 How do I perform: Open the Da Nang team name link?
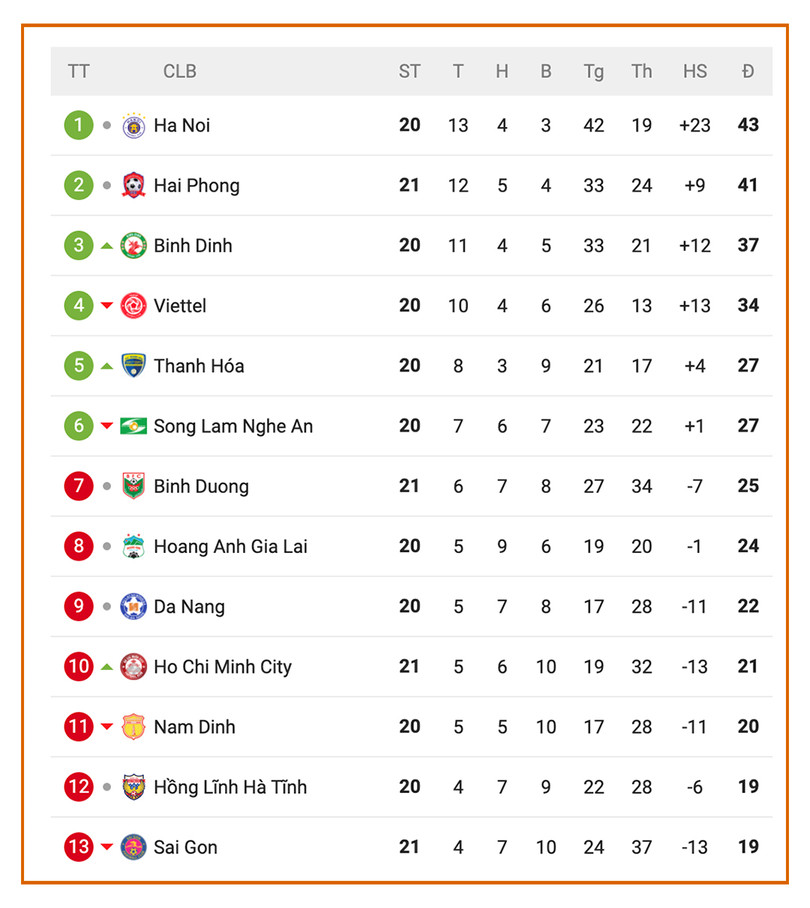189,607
